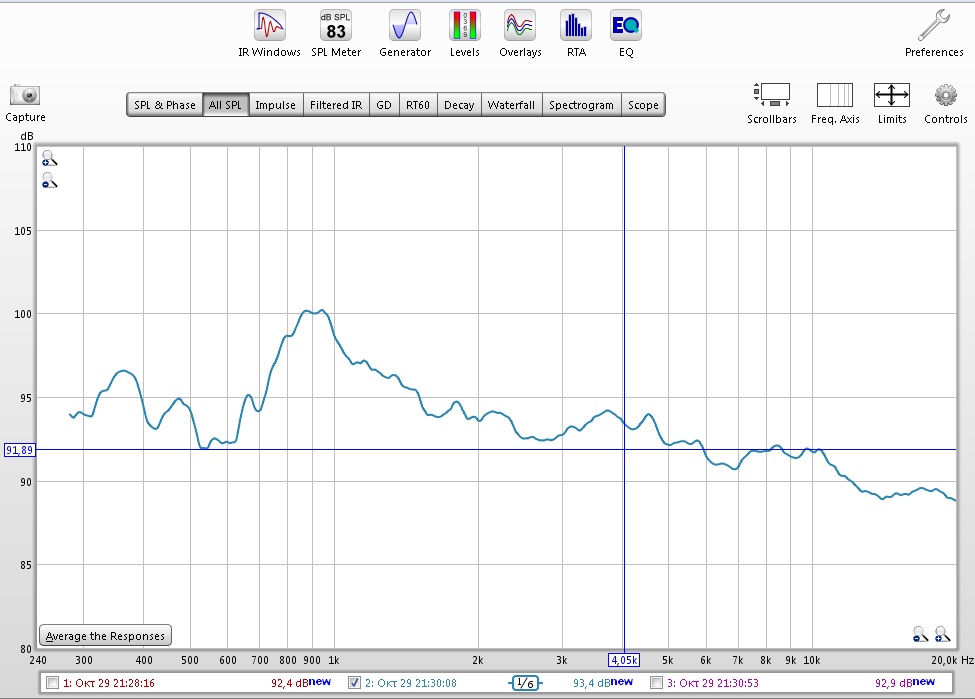The width and height of the screenshot is (975, 699).
Task: Click the 4,05k frequency cursor readout
Action: (624, 660)
